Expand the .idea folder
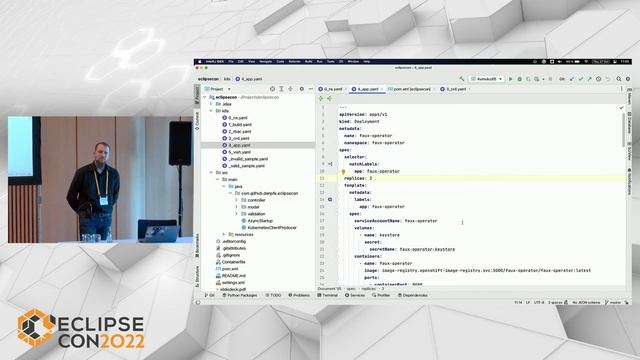The width and height of the screenshot is (640, 360). point(211,104)
